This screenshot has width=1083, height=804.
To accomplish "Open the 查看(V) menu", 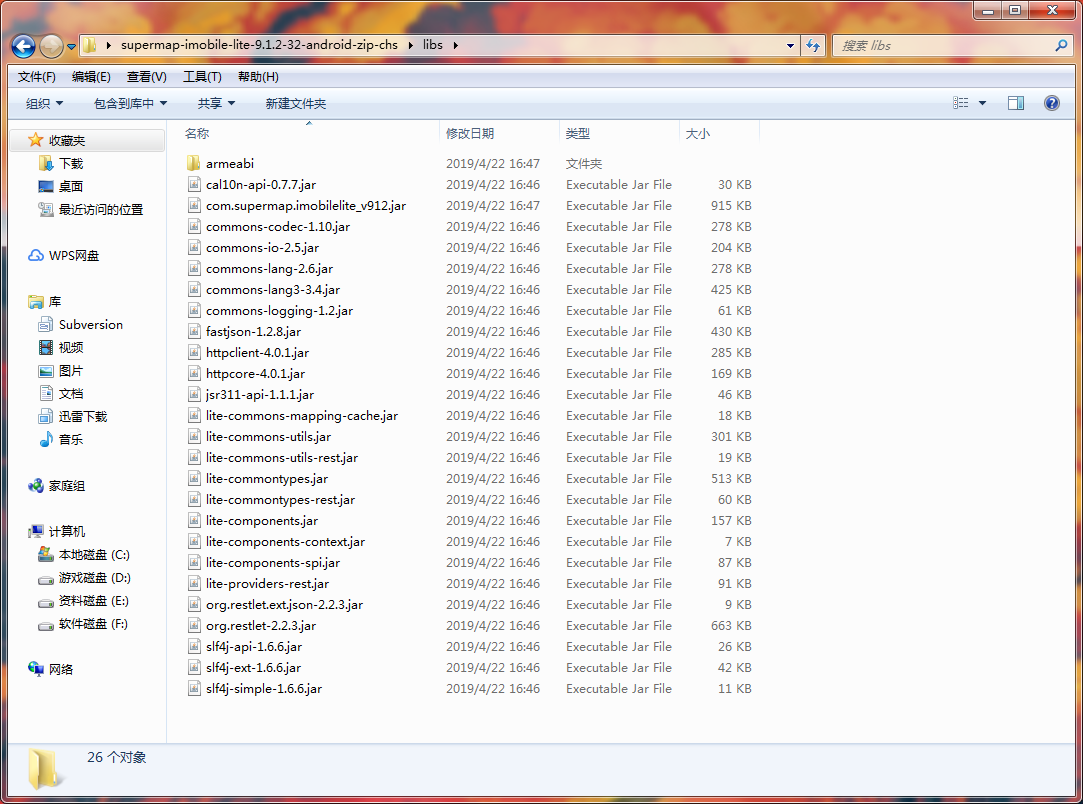I will (146, 77).
